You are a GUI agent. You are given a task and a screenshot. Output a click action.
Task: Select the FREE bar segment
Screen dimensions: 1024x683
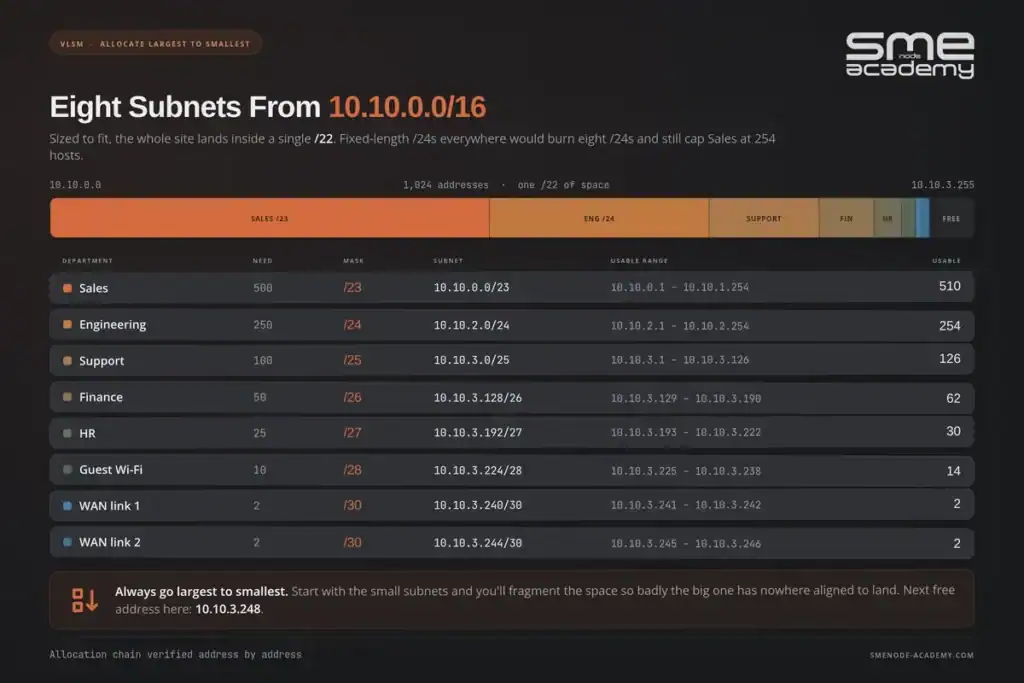click(952, 218)
